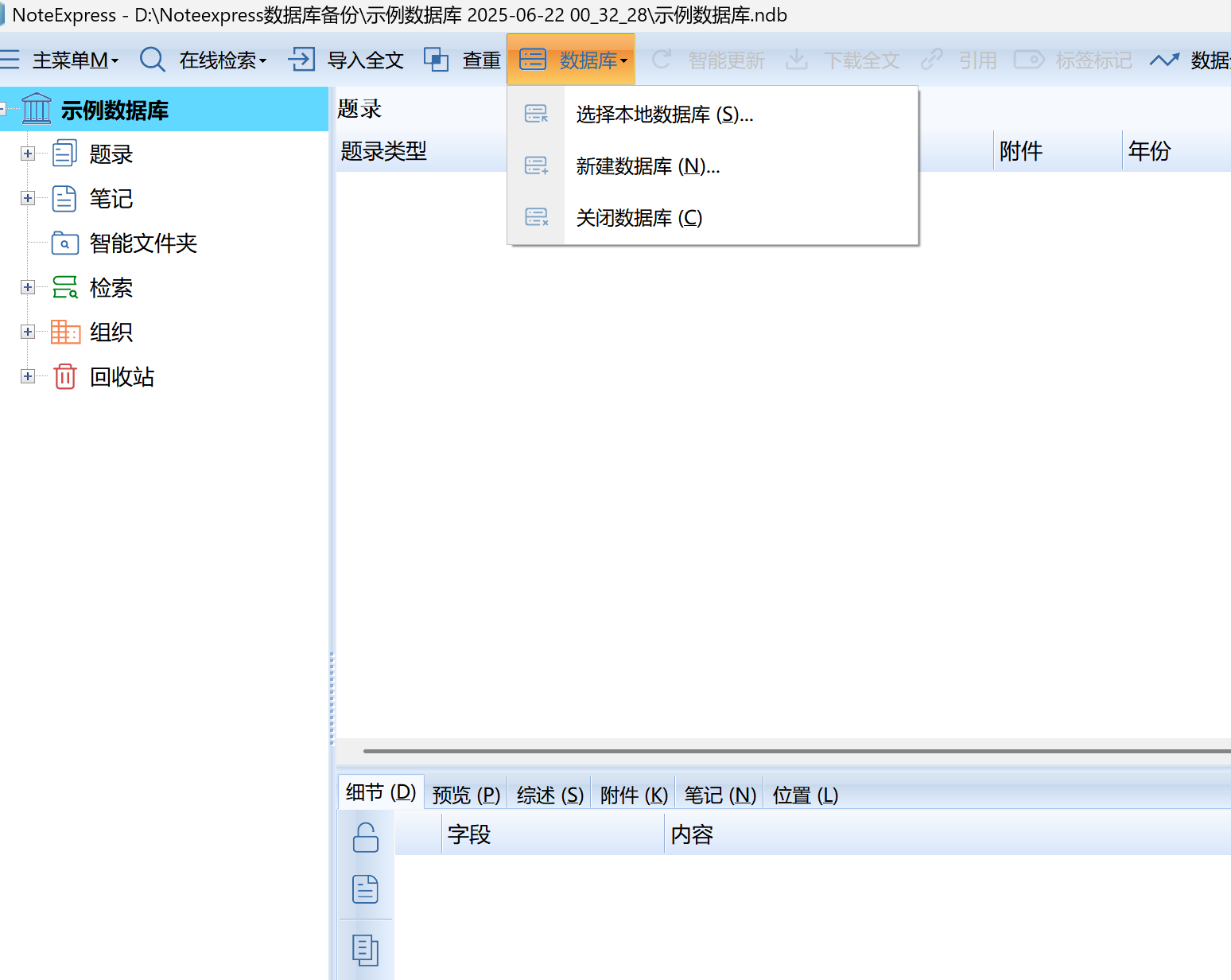The width and height of the screenshot is (1231, 980).
Task: Click the recycle bin (回收站) trash icon
Action: click(x=65, y=376)
